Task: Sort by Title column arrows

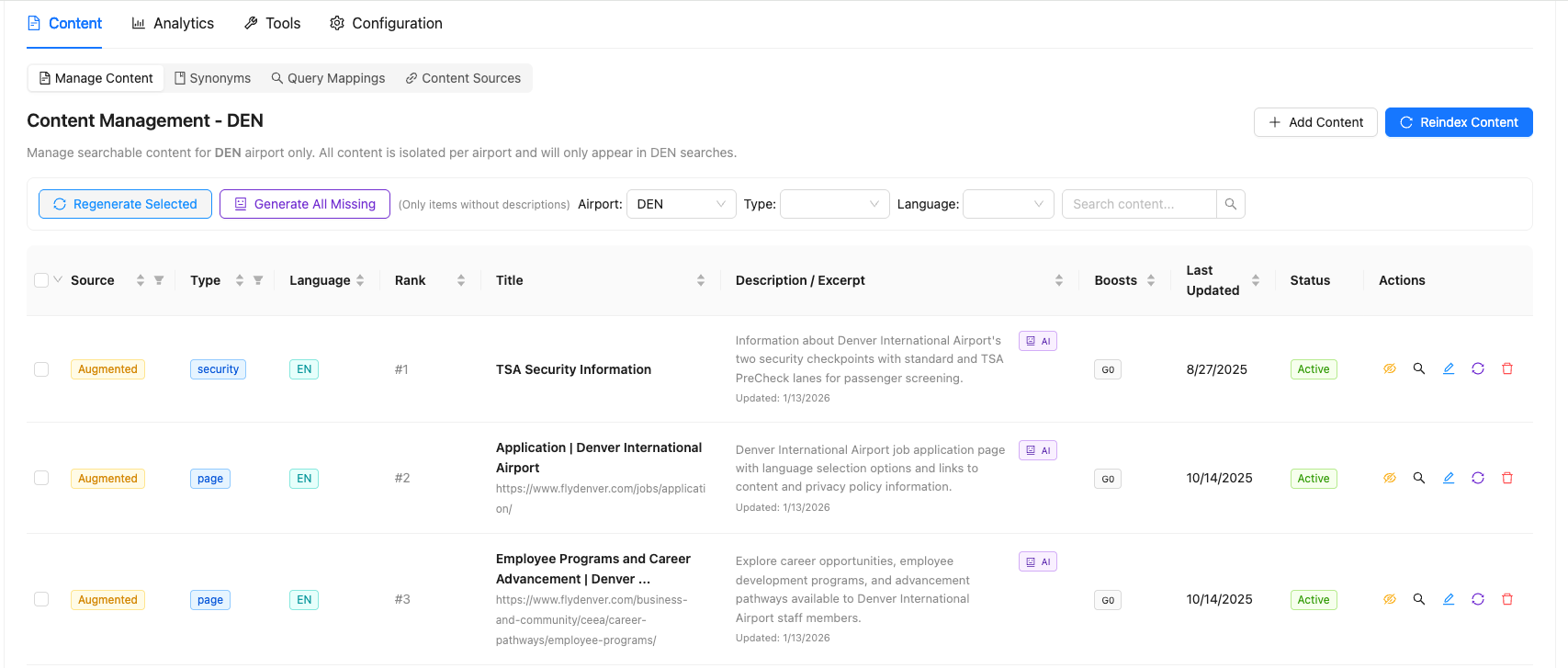Action: pos(701,280)
